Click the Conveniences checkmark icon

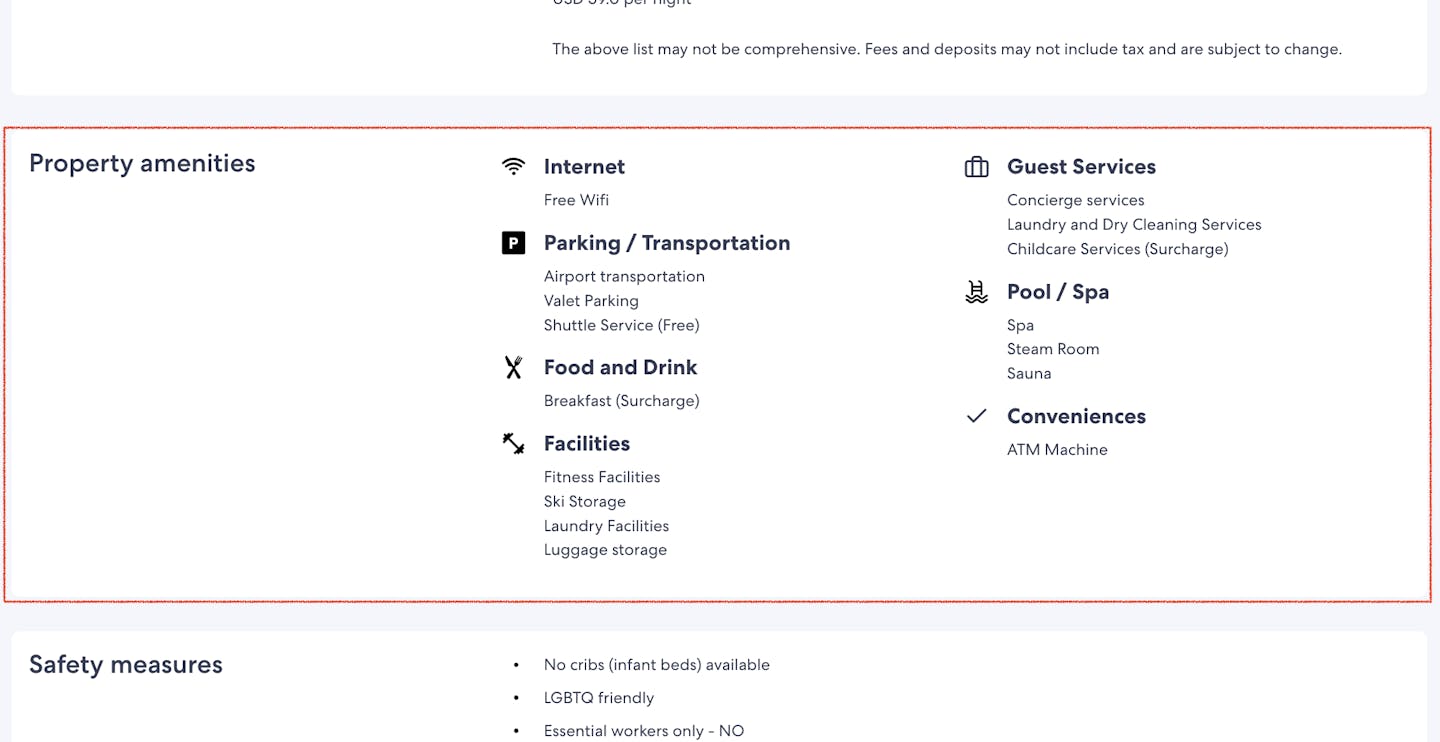976,416
